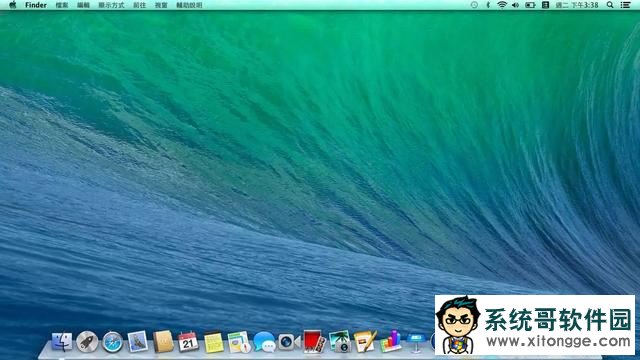Screen dimensions: 640x360
Task: Open Wi-Fi status menu
Action: coord(502,5)
